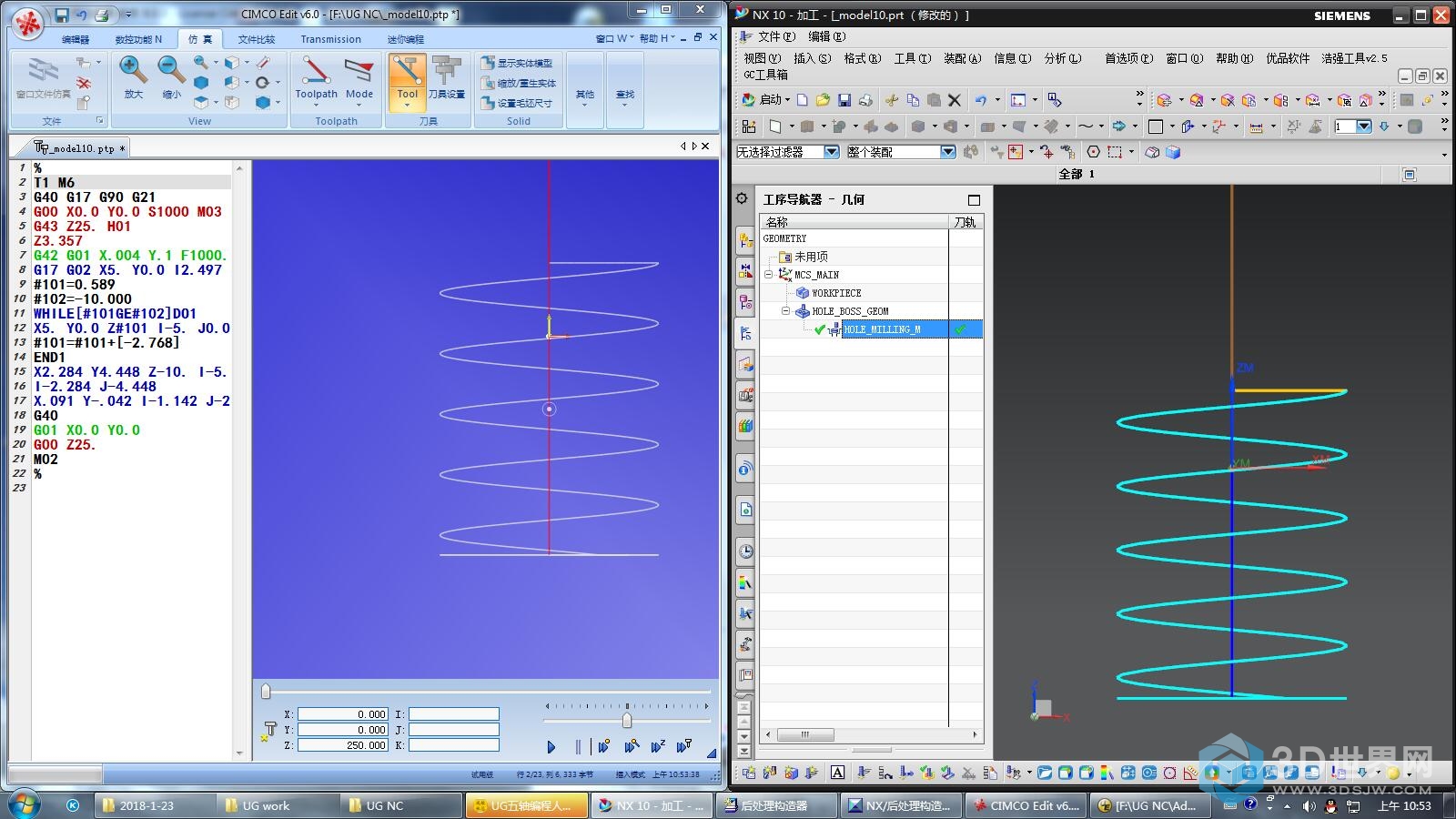The image size is (1456, 819).
Task: Open 刀具设置 tool setup
Action: coord(446,79)
